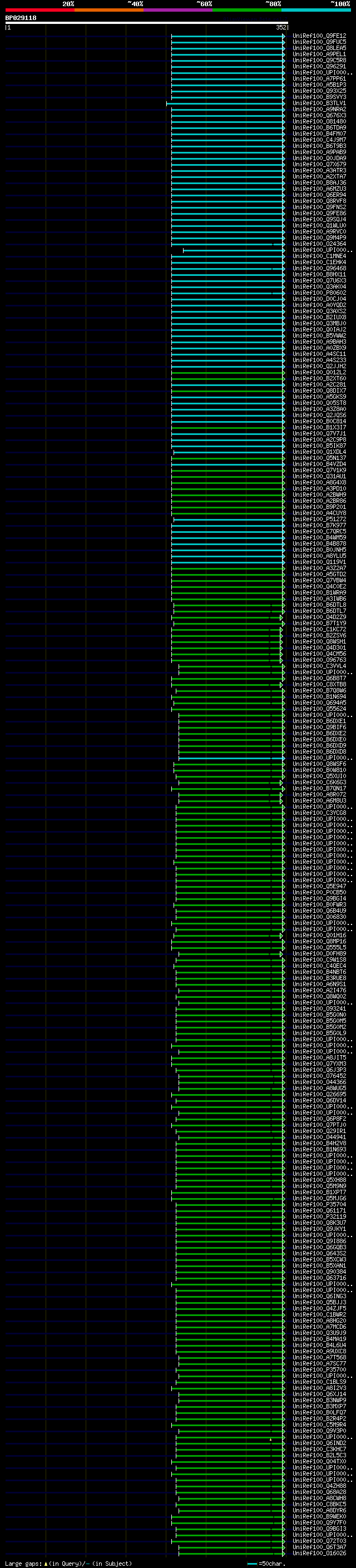Select hit label UniRef100_O96763
This screenshot has height=1568, width=356.
point(319,660)
